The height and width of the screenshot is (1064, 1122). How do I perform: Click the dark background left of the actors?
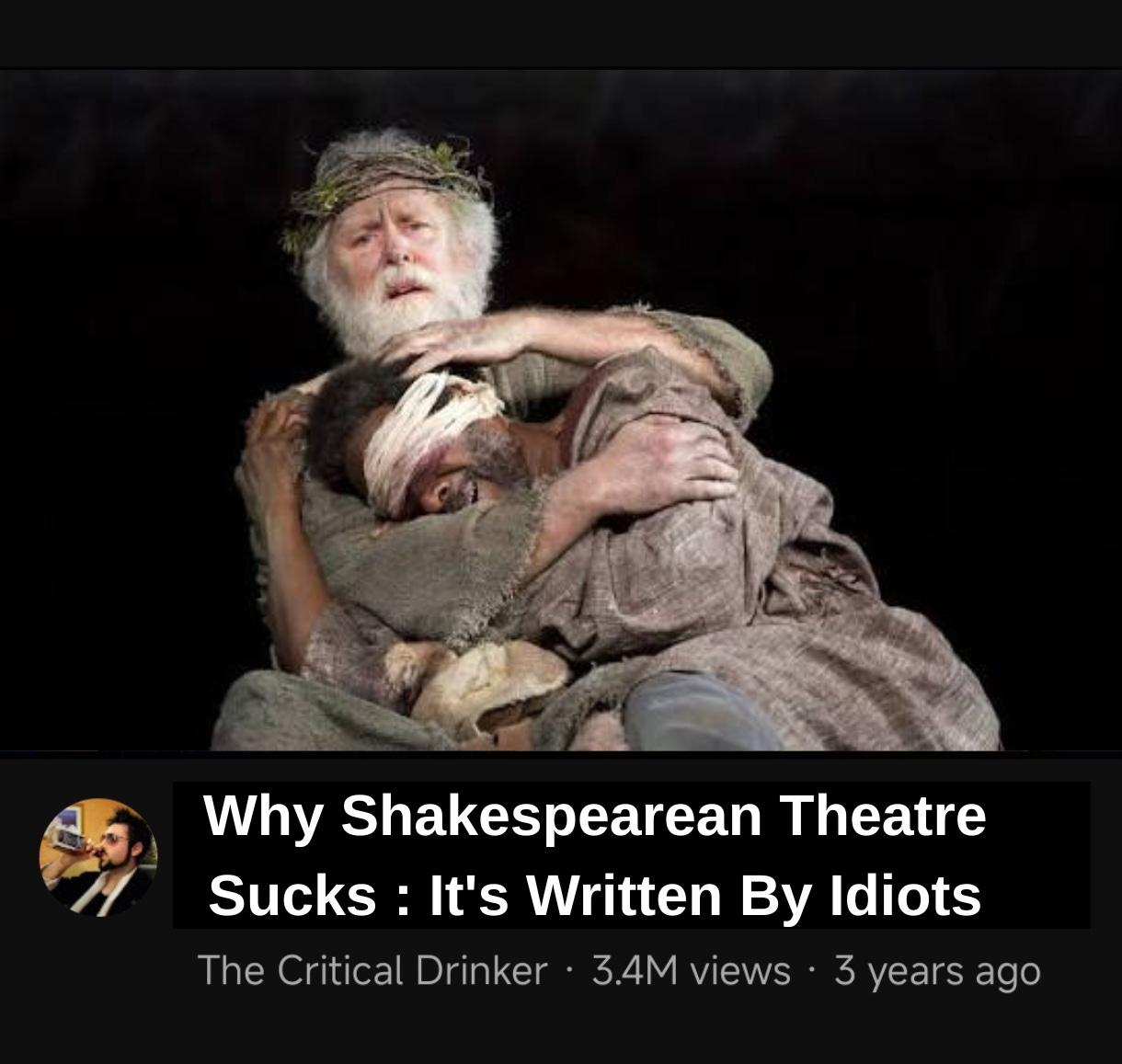coord(120,414)
